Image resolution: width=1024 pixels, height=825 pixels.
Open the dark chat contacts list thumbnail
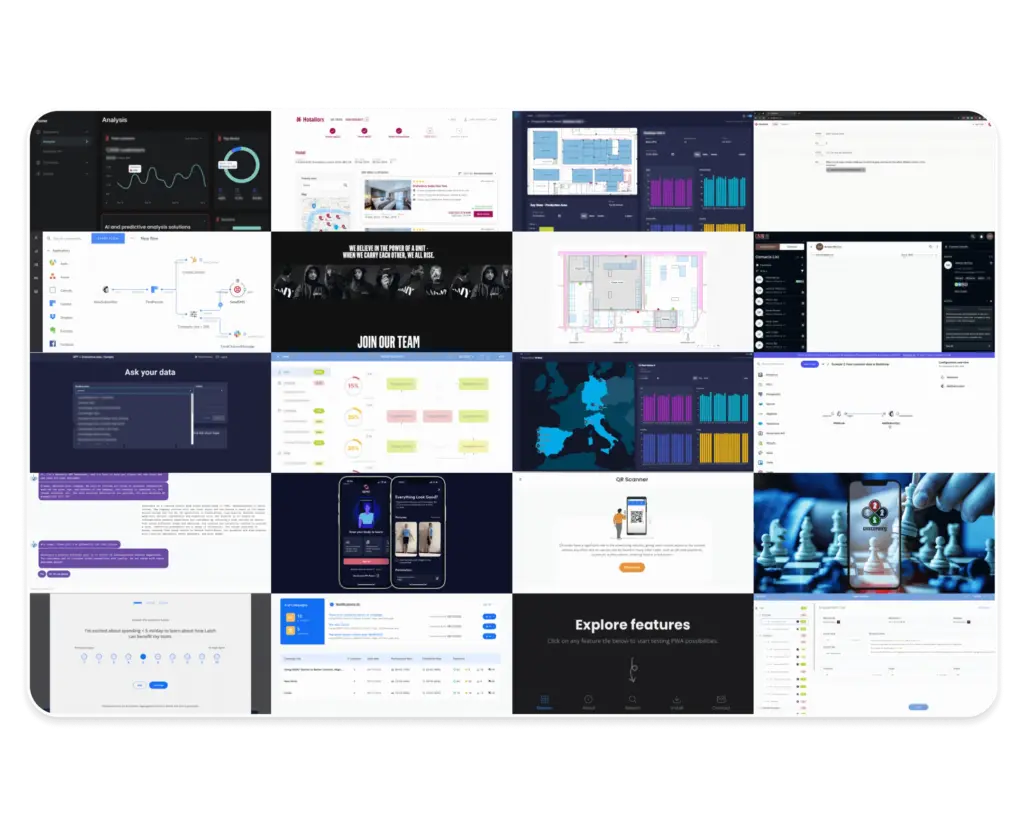tap(874, 292)
